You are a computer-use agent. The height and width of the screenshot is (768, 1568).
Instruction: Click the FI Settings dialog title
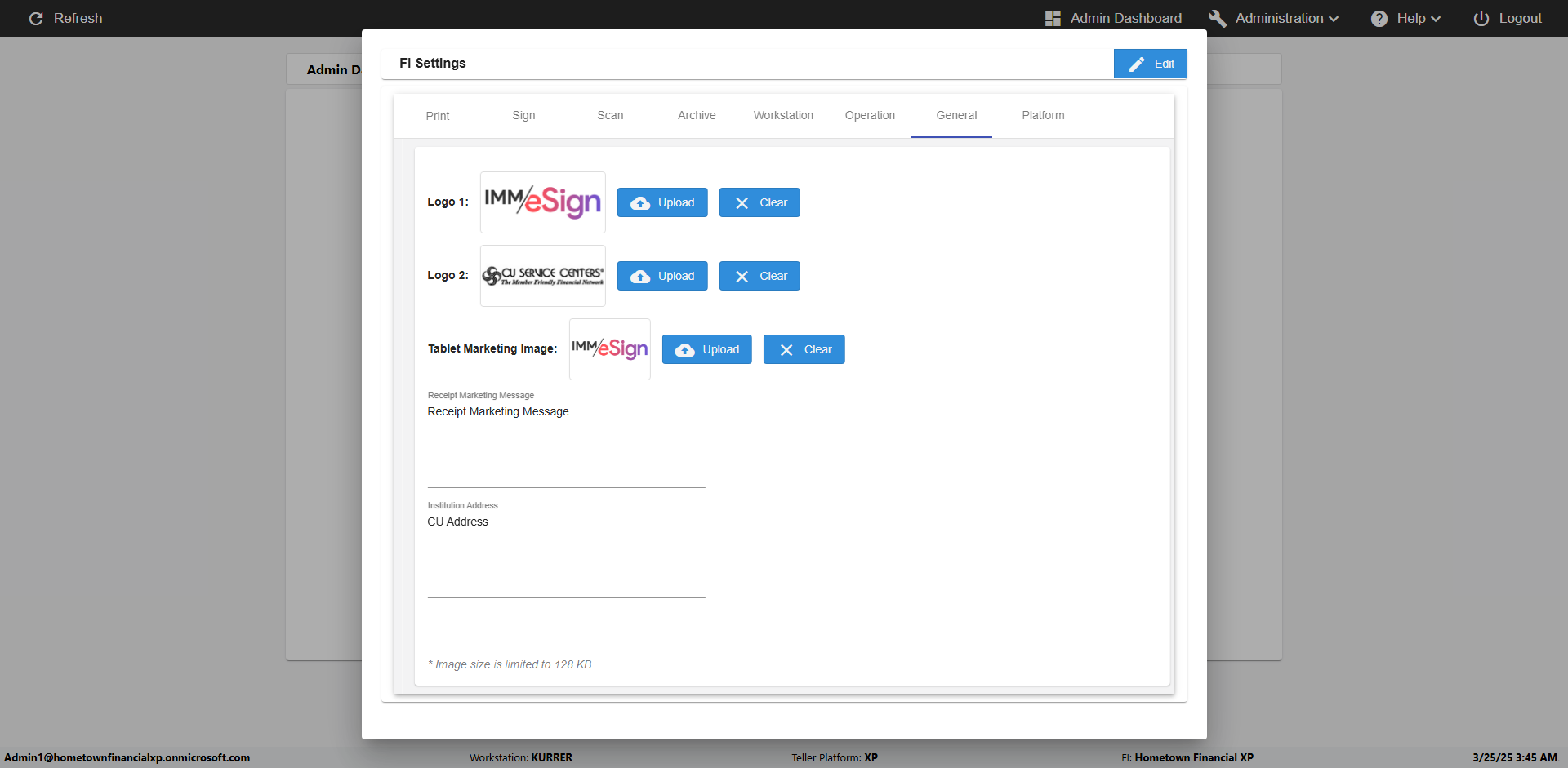pos(433,63)
